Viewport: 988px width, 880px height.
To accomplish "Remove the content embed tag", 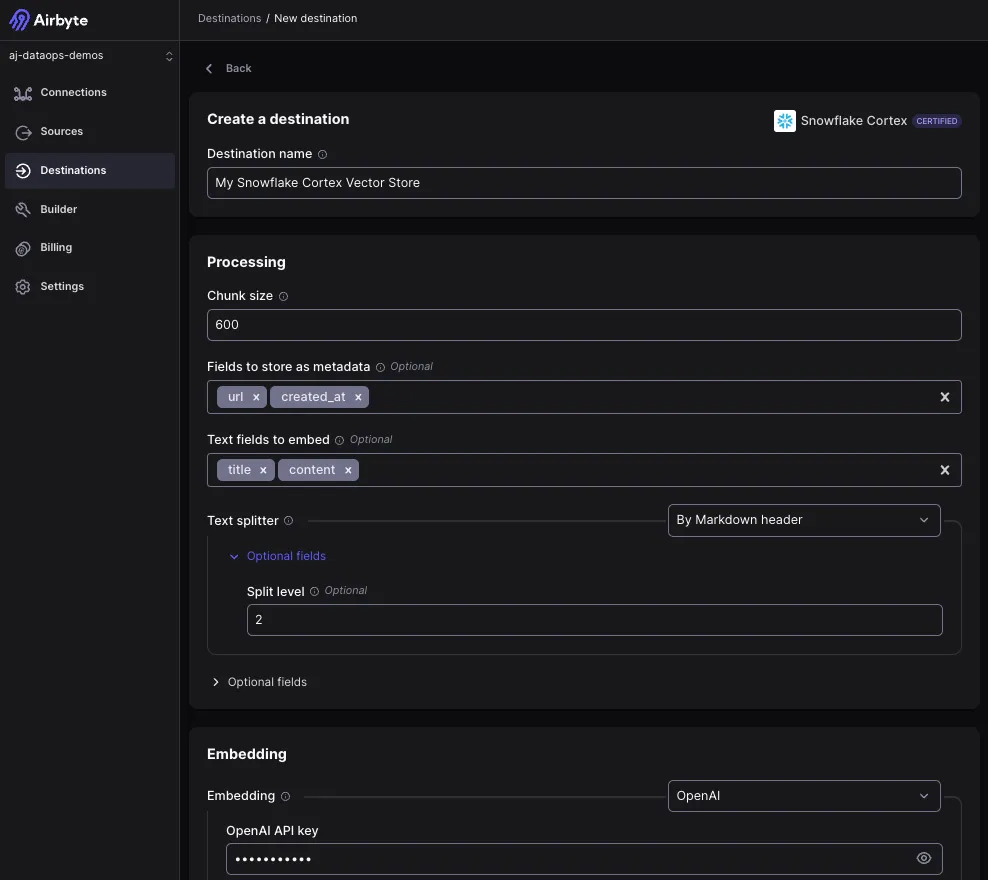I will click(x=348, y=470).
